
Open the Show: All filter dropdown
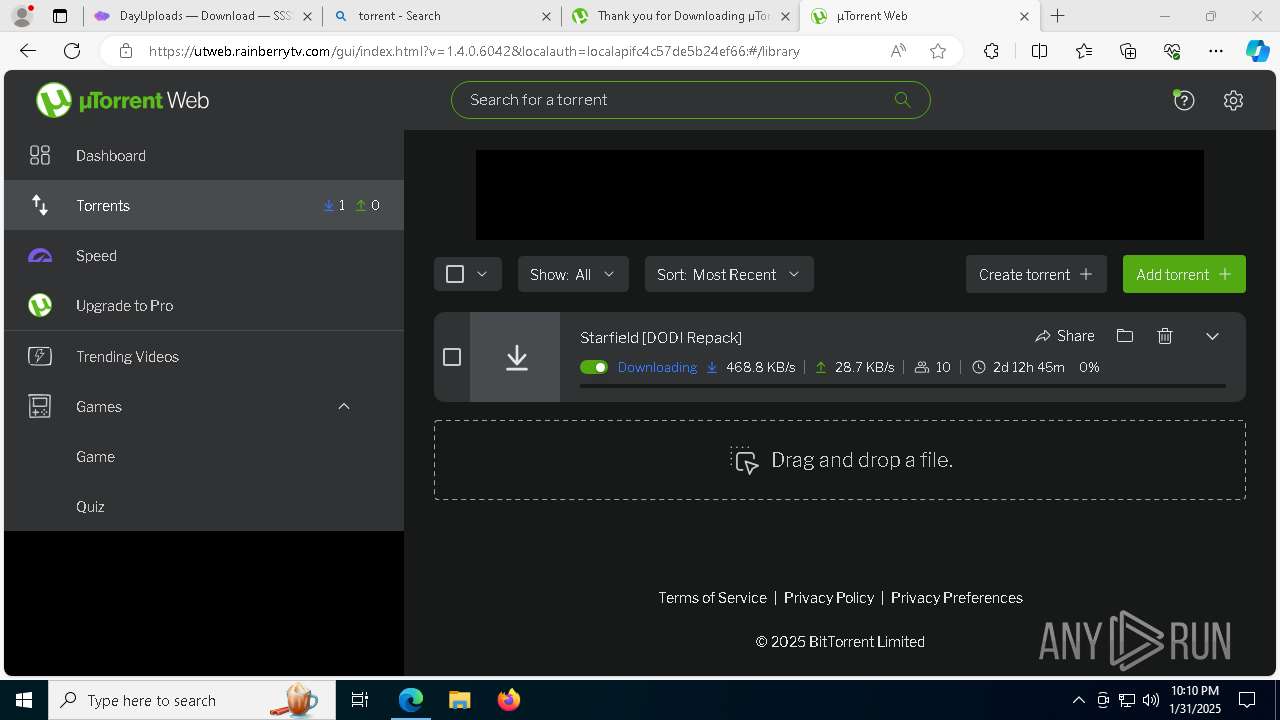pos(573,274)
